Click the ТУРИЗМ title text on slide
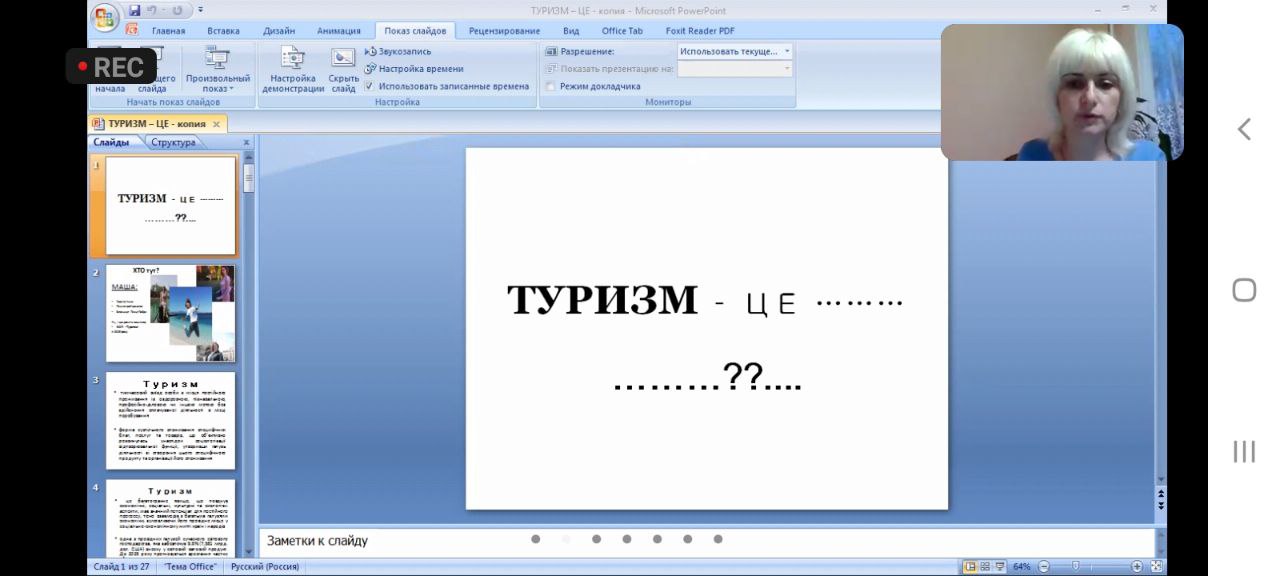The height and width of the screenshot is (576, 1280). pos(602,300)
